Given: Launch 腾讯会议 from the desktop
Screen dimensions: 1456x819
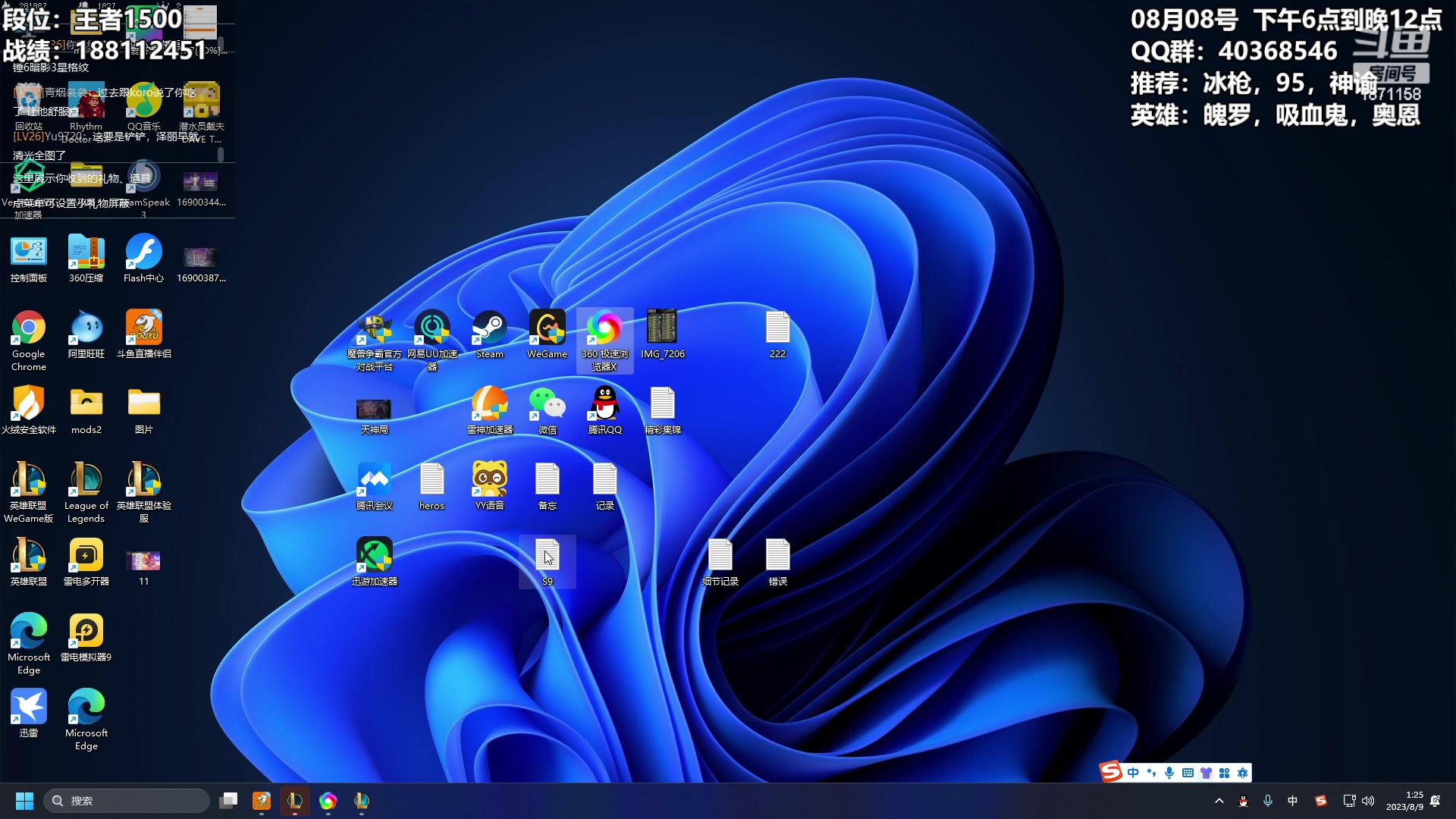Looking at the screenshot, I should click(x=375, y=486).
